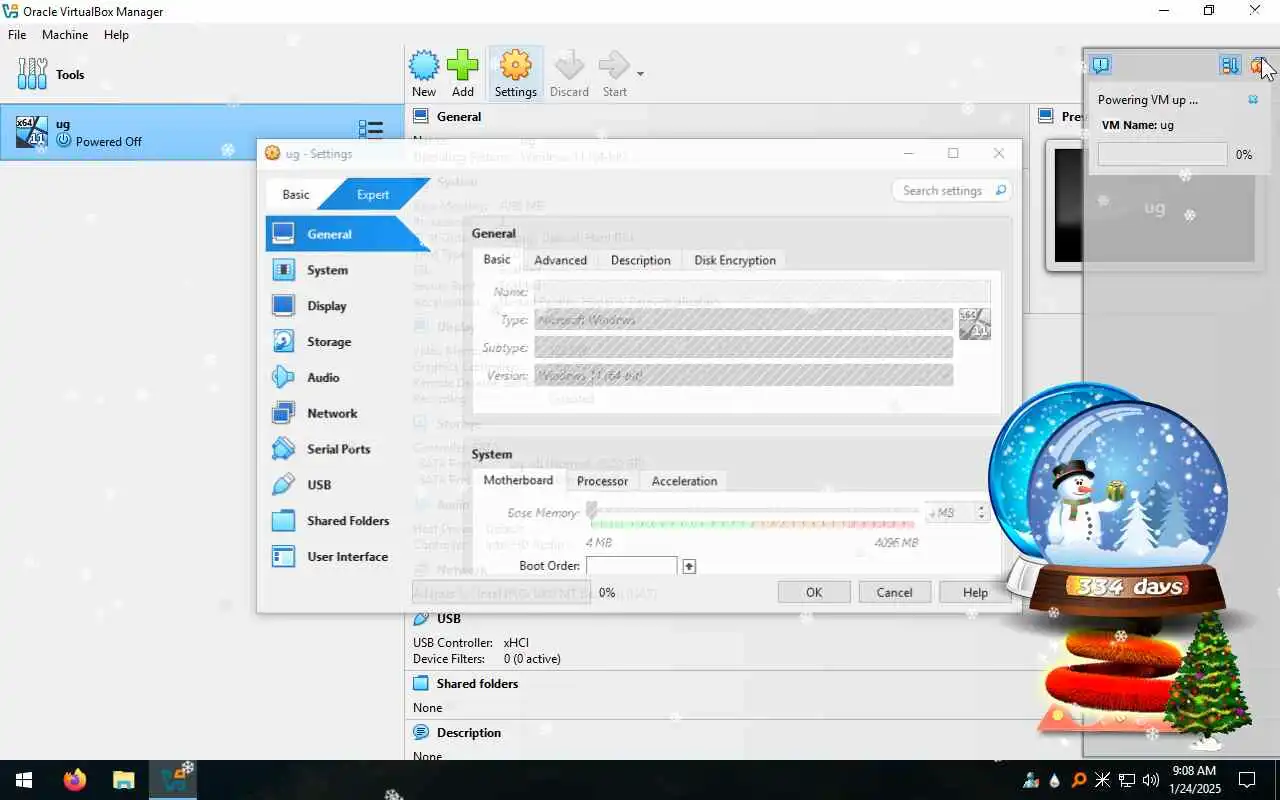Open Firefox from the taskbar
Image resolution: width=1280 pixels, height=800 pixels.
[x=74, y=780]
